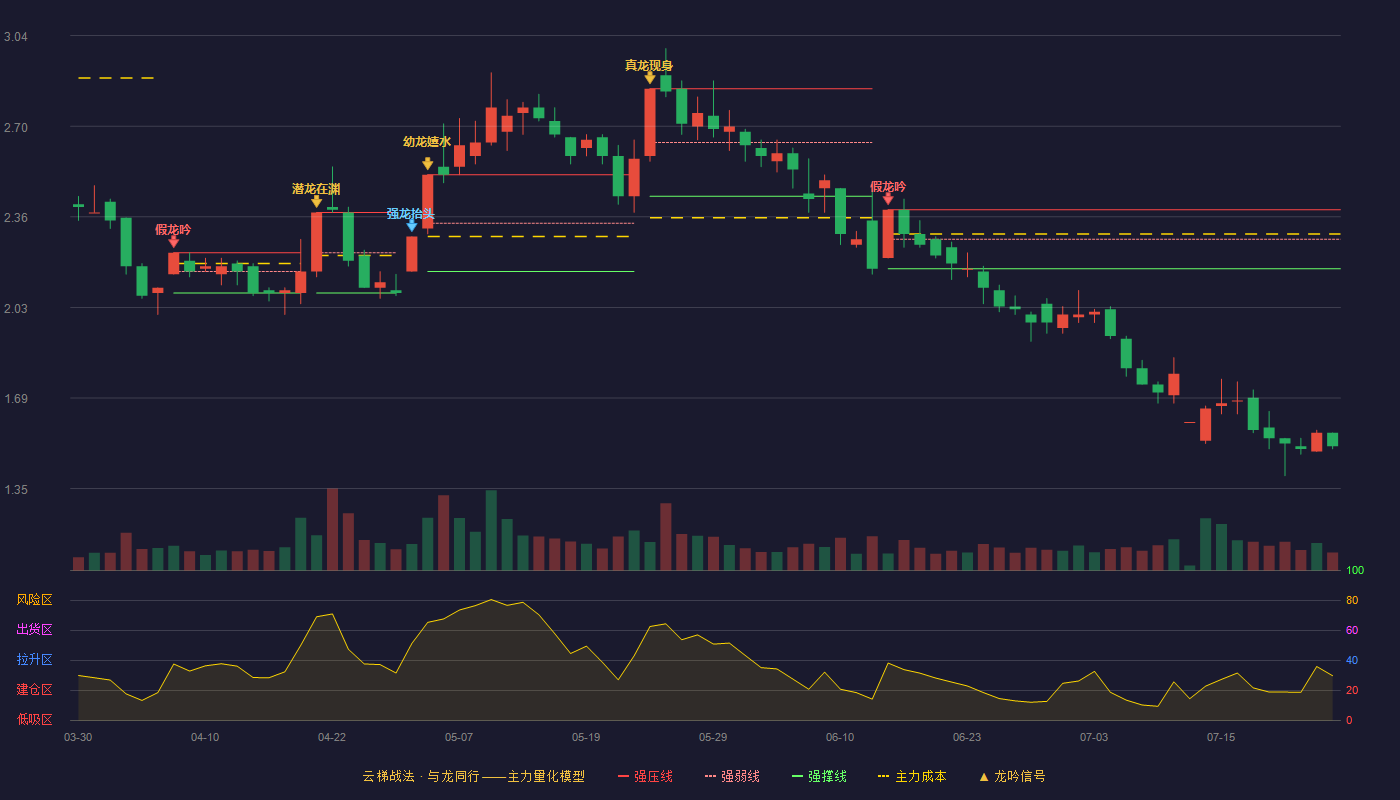Click the 拉升区 zone label

[34, 660]
